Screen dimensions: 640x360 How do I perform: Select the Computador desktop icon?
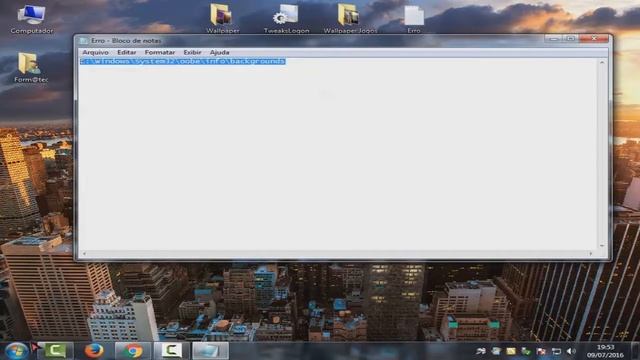[32, 20]
